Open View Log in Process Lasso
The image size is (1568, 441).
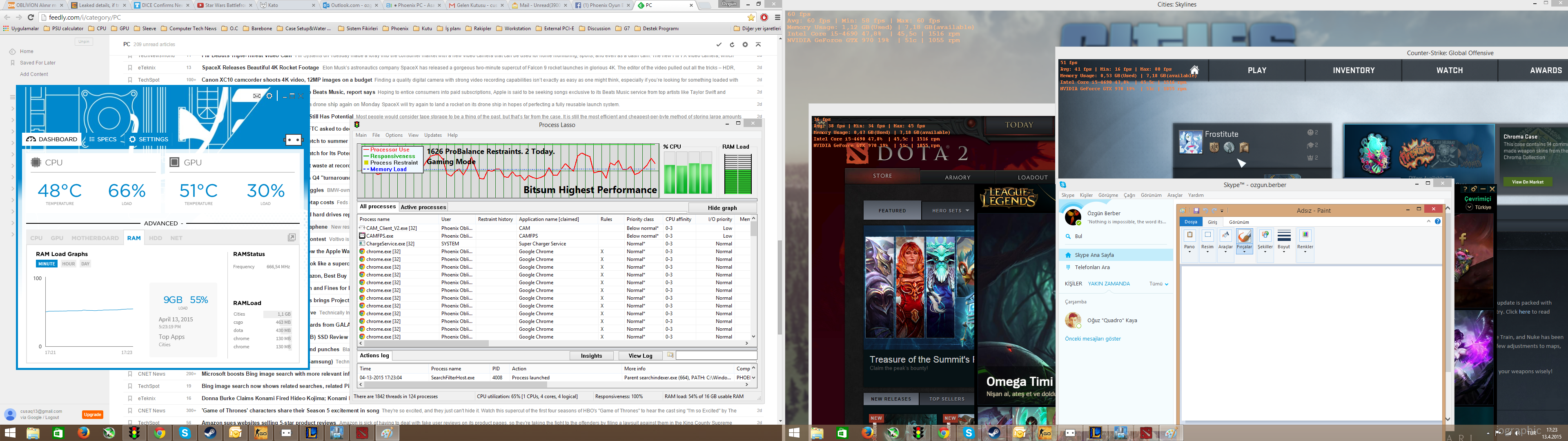pos(640,356)
